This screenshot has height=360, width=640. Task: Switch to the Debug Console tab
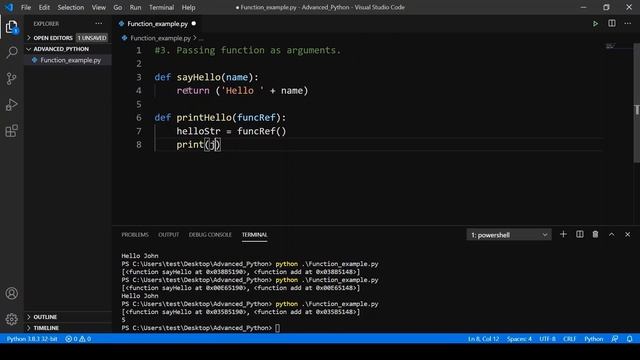click(210, 235)
